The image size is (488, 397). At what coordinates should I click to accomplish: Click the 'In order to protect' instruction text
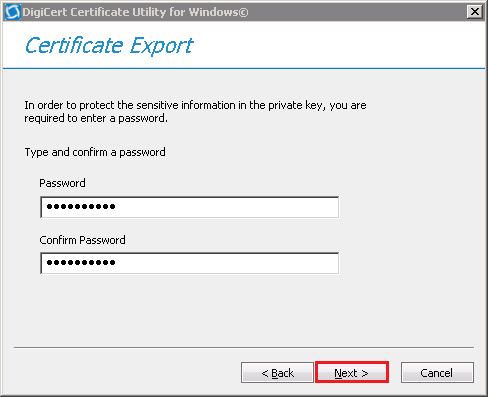[195, 112]
